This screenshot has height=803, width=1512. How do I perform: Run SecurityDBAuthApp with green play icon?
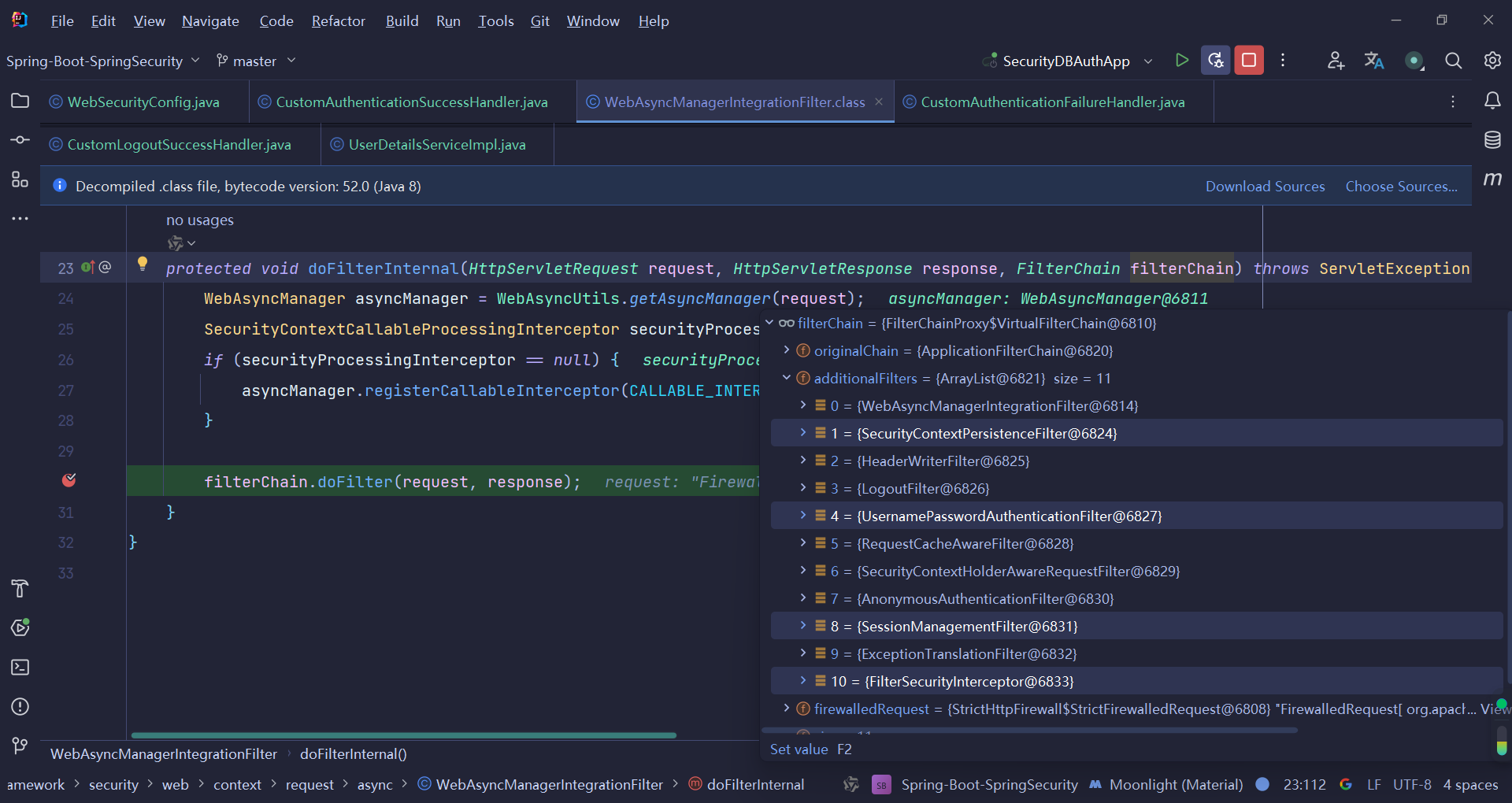[1181, 61]
